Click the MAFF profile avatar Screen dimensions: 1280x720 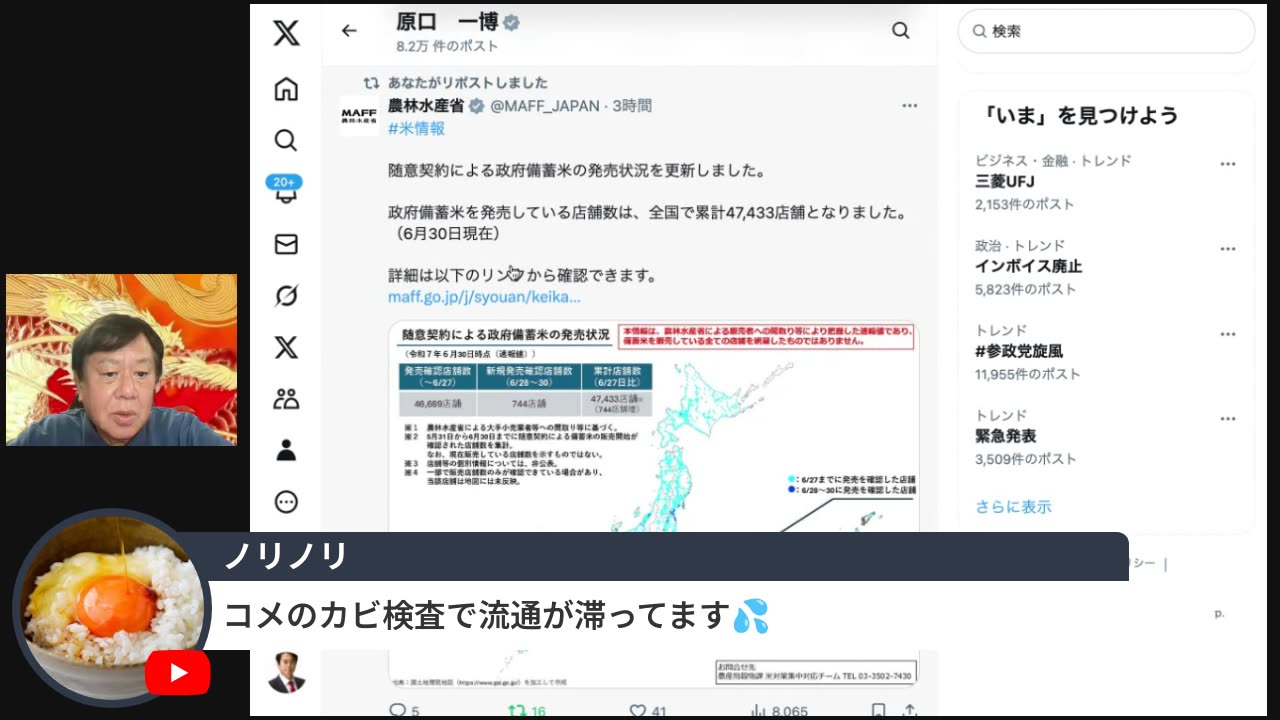coord(359,116)
